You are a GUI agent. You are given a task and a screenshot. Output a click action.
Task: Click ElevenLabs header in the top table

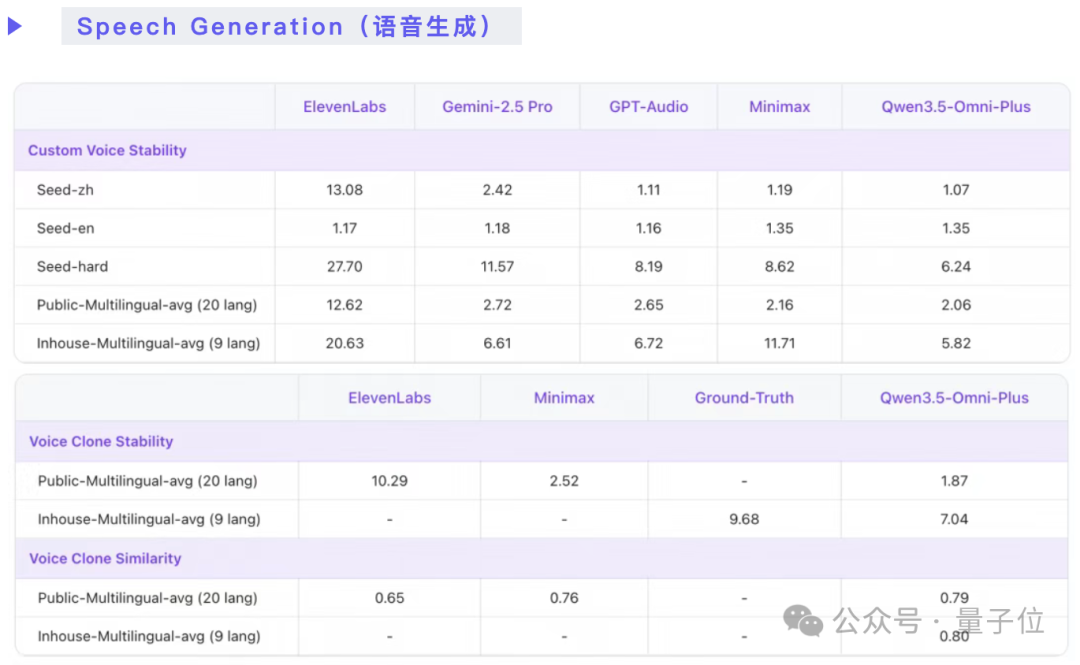pyautogui.click(x=344, y=107)
